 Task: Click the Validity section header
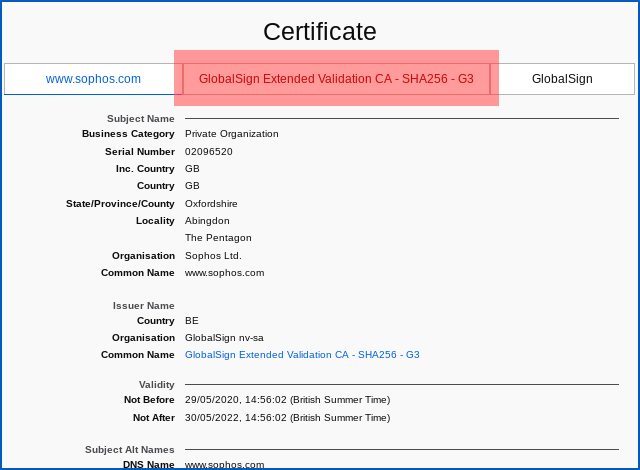coord(156,385)
